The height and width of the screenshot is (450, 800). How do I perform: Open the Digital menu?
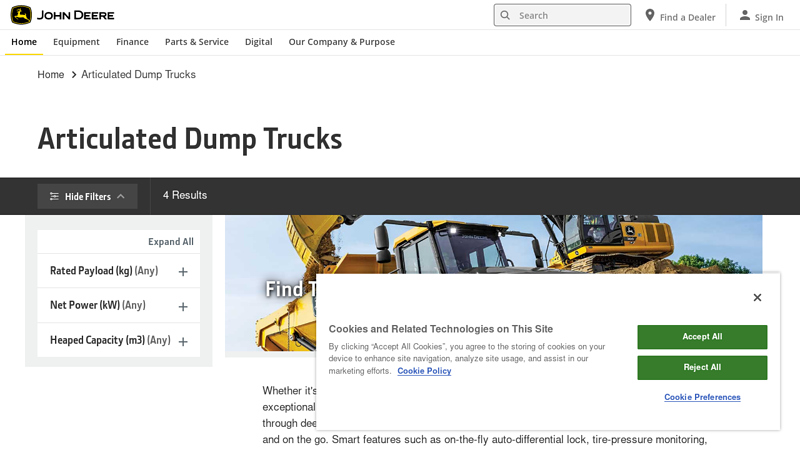[259, 42]
